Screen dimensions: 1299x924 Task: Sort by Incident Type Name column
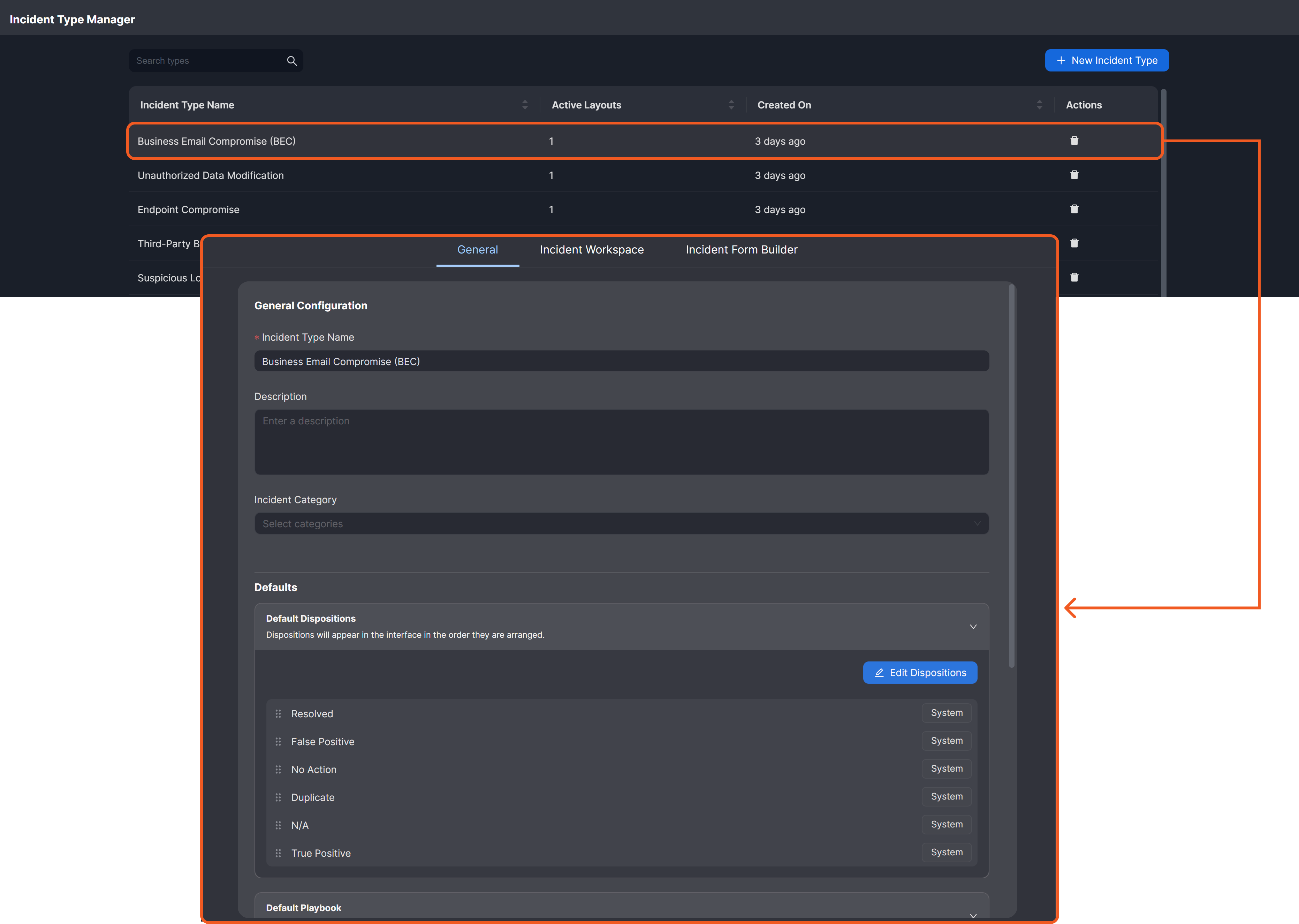pyautogui.click(x=524, y=105)
